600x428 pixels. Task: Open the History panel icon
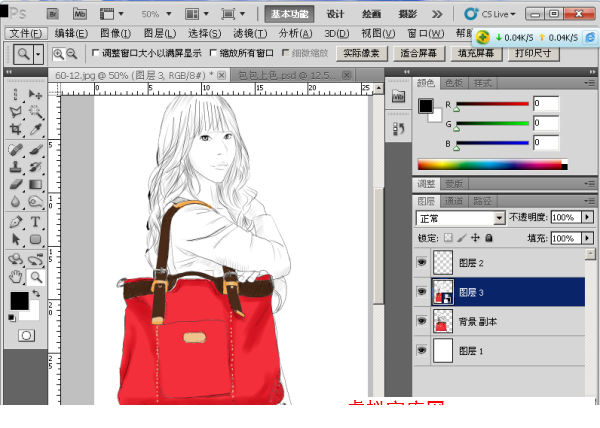398,129
